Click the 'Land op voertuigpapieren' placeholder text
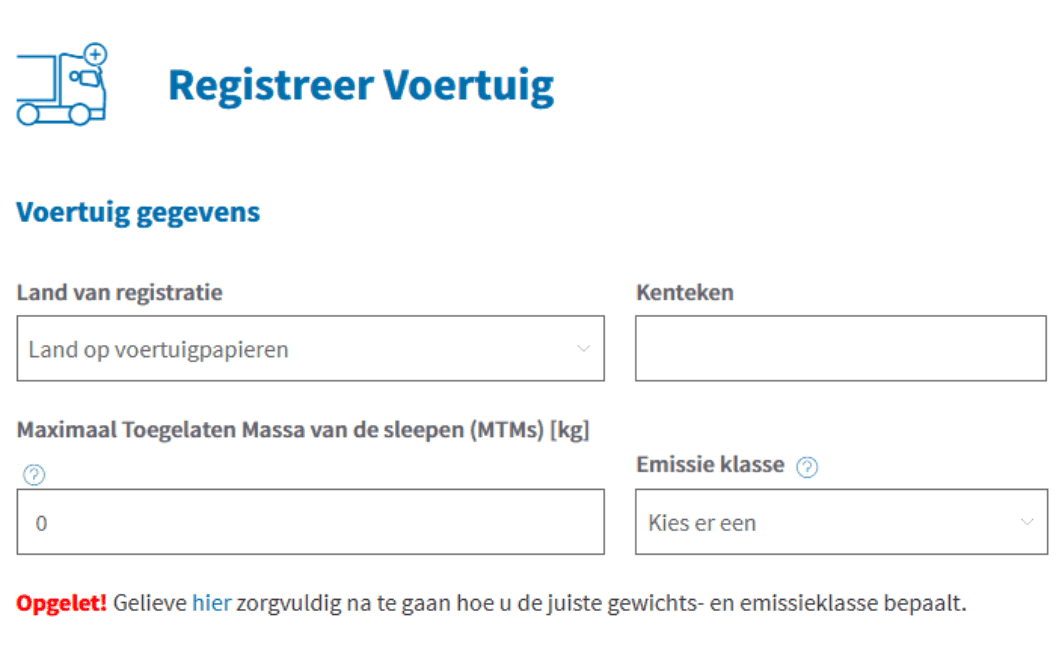Image resolution: width=1056 pixels, height=663 pixels. pyautogui.click(x=158, y=350)
